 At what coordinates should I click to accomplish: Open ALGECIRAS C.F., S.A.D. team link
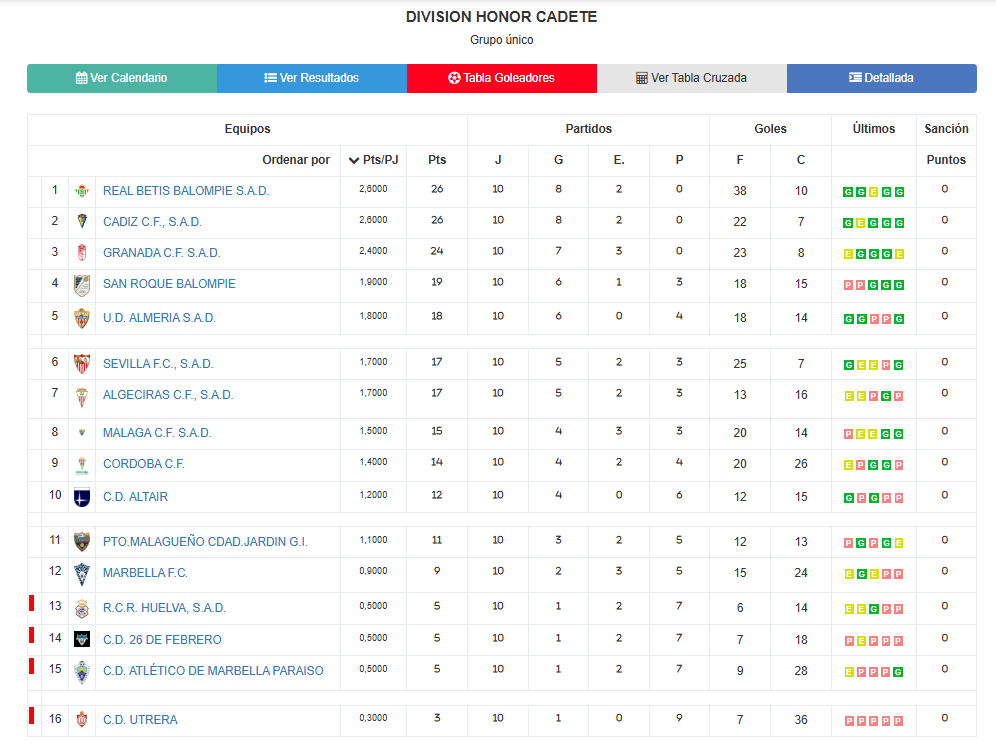tap(168, 395)
